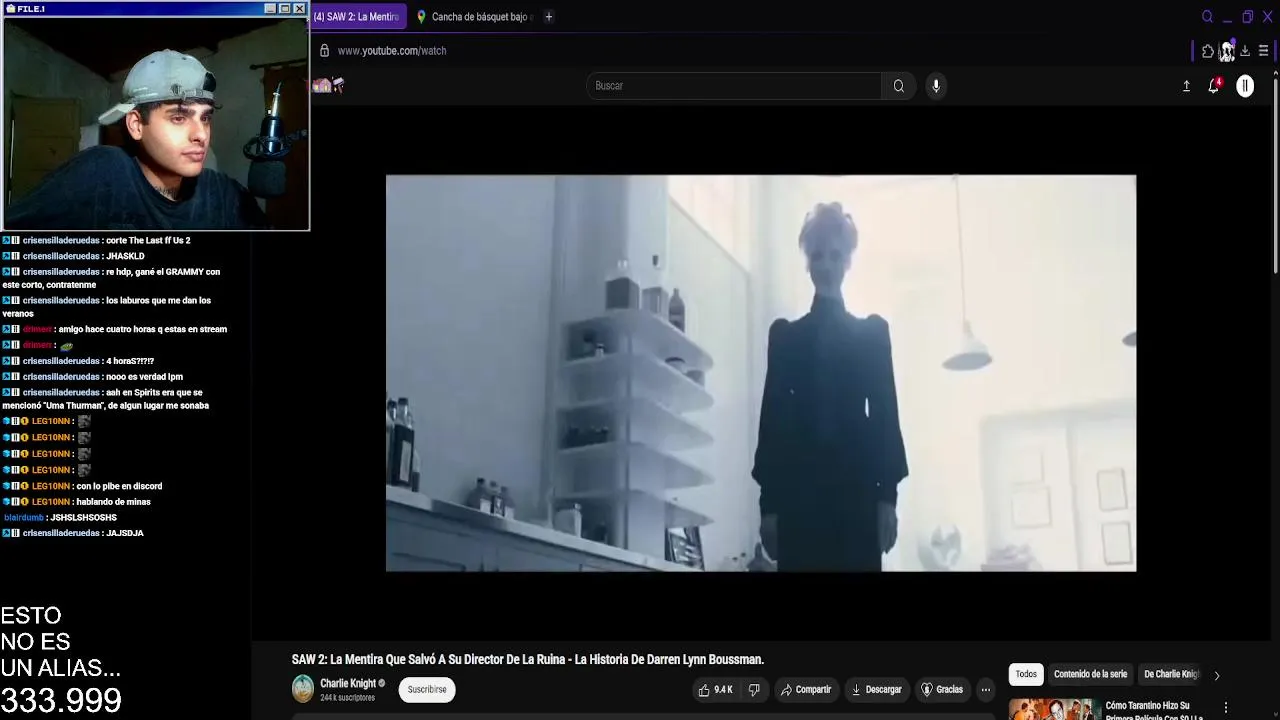The width and height of the screenshot is (1280, 720).
Task: Click the playing SAW 2 video
Action: pos(761,373)
